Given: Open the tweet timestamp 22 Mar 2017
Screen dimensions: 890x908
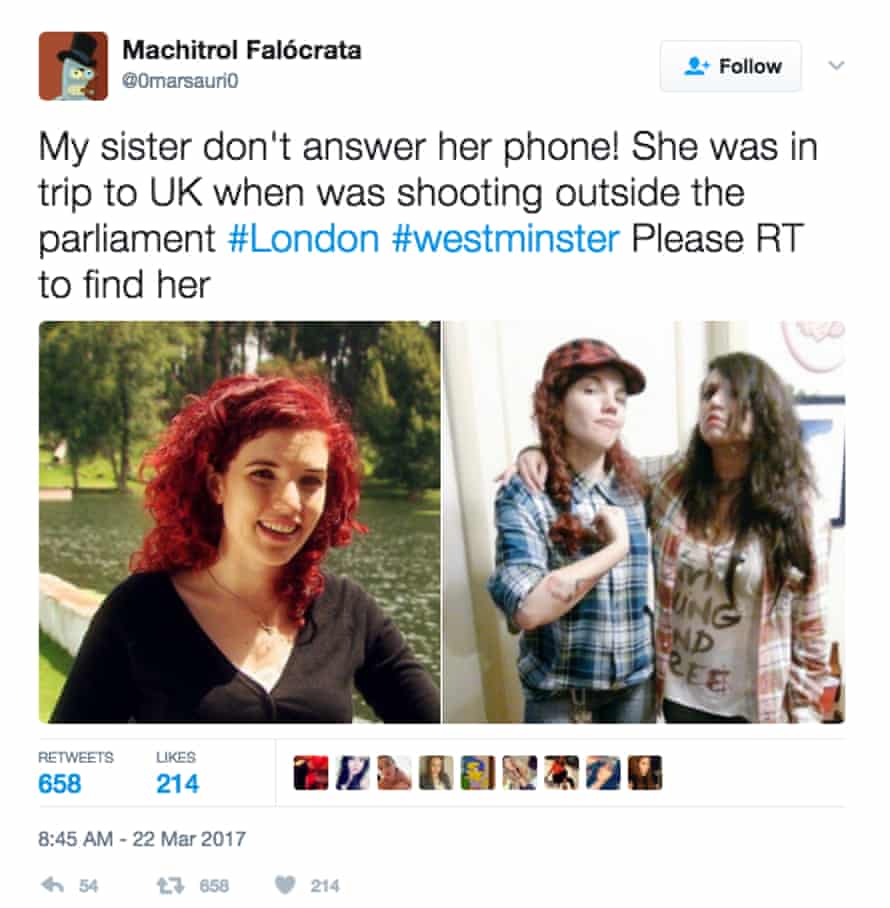Looking at the screenshot, I should pos(142,839).
